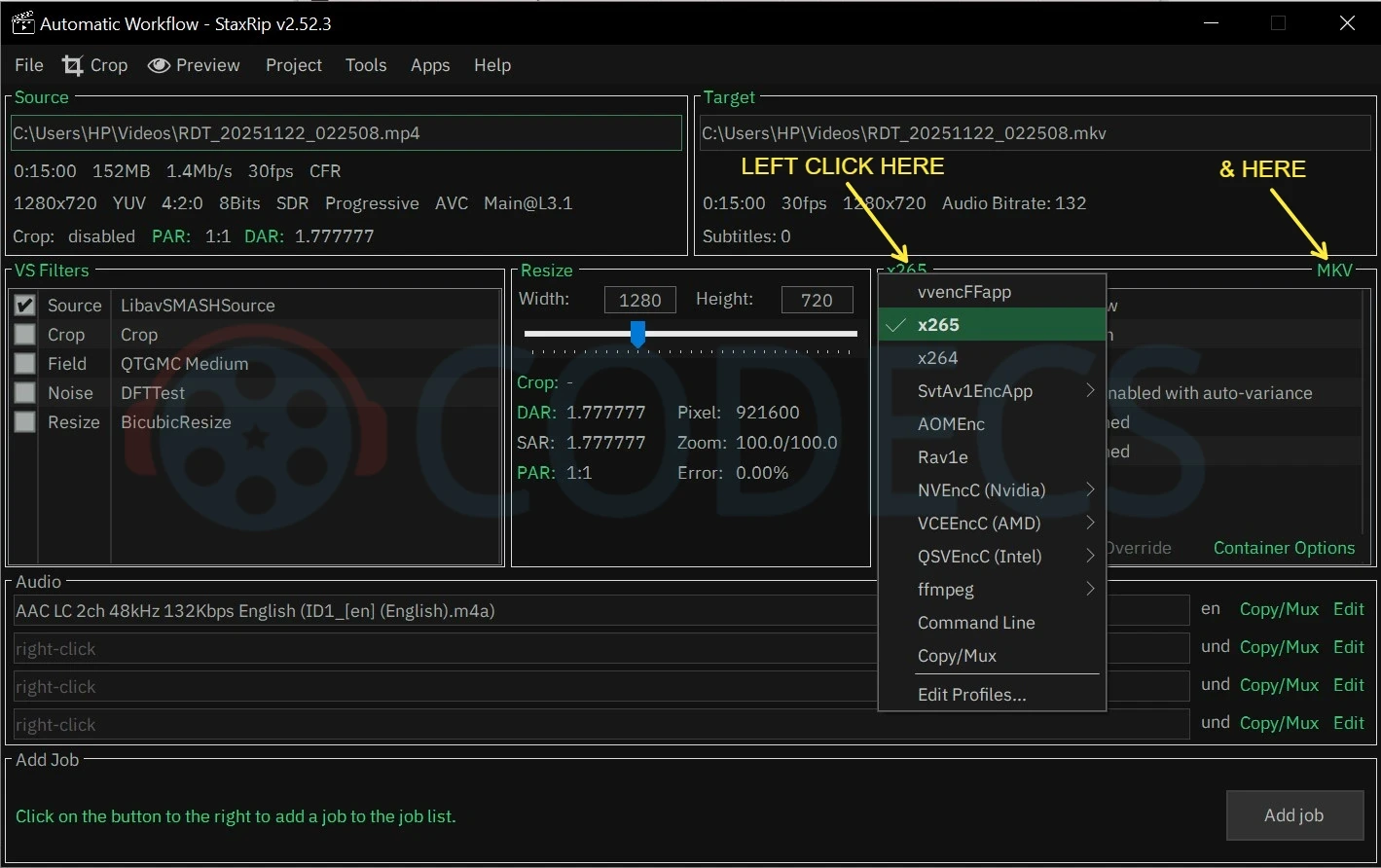Click the resize slider blue handle
The width and height of the screenshot is (1381, 868).
coord(637,334)
